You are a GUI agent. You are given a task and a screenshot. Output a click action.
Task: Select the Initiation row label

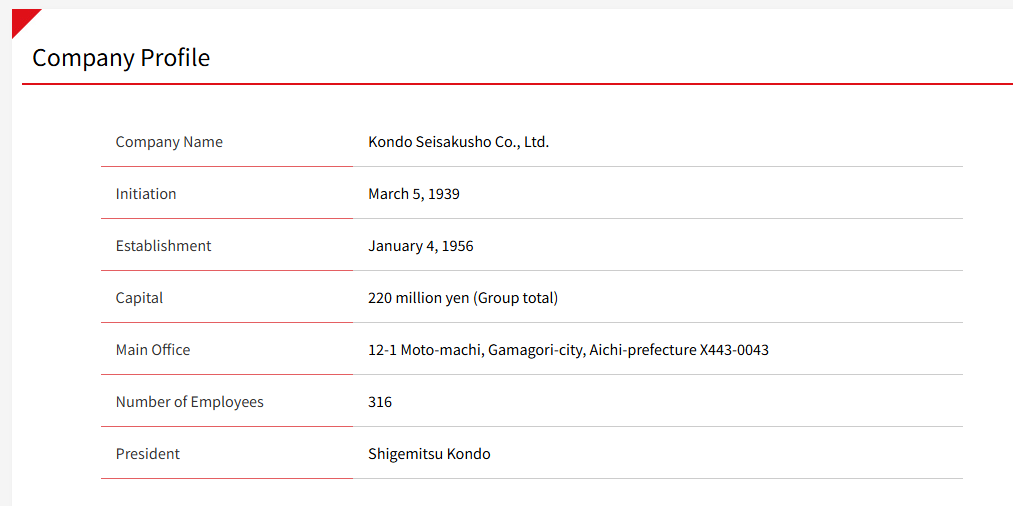(x=146, y=194)
